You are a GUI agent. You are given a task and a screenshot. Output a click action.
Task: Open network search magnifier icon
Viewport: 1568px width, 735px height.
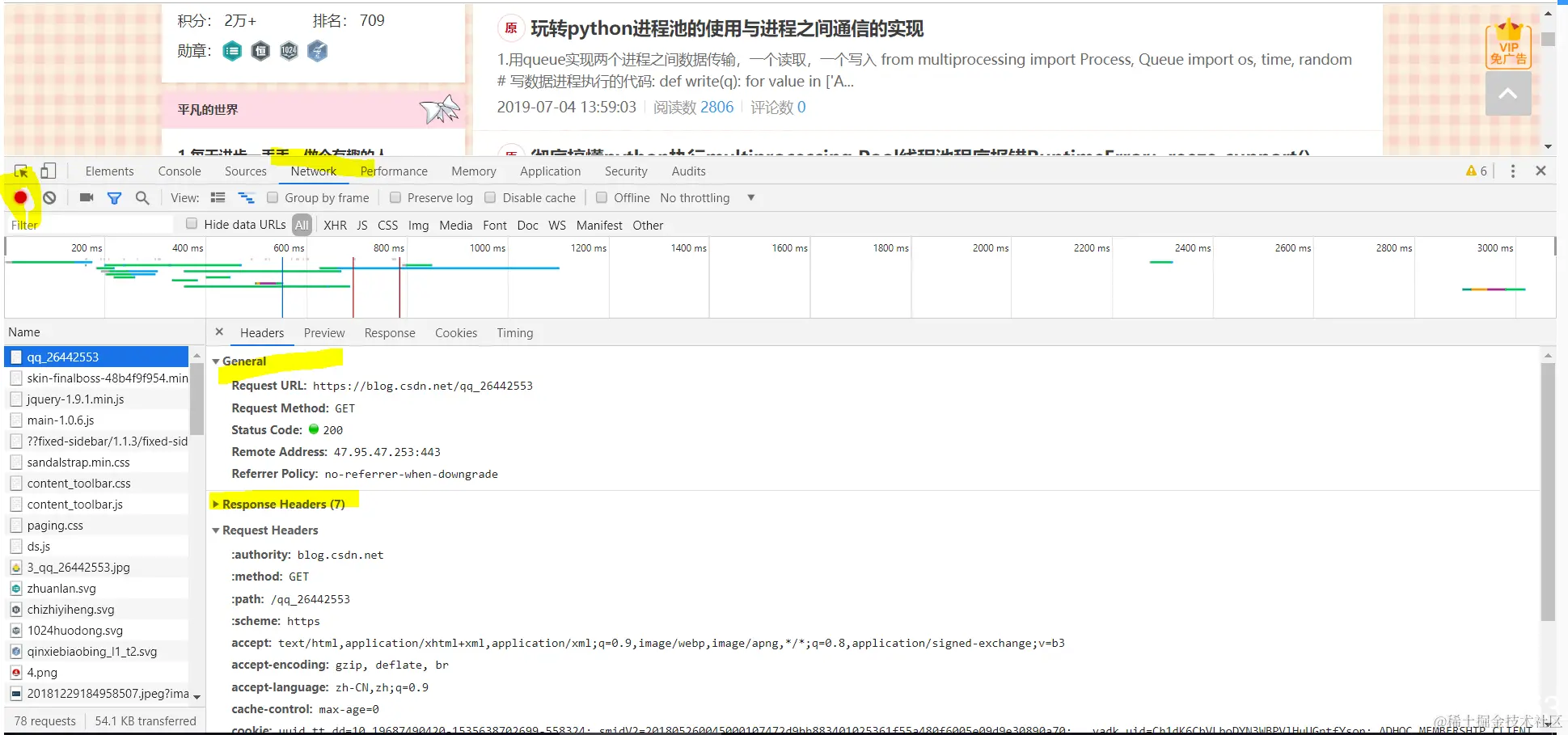tap(142, 197)
